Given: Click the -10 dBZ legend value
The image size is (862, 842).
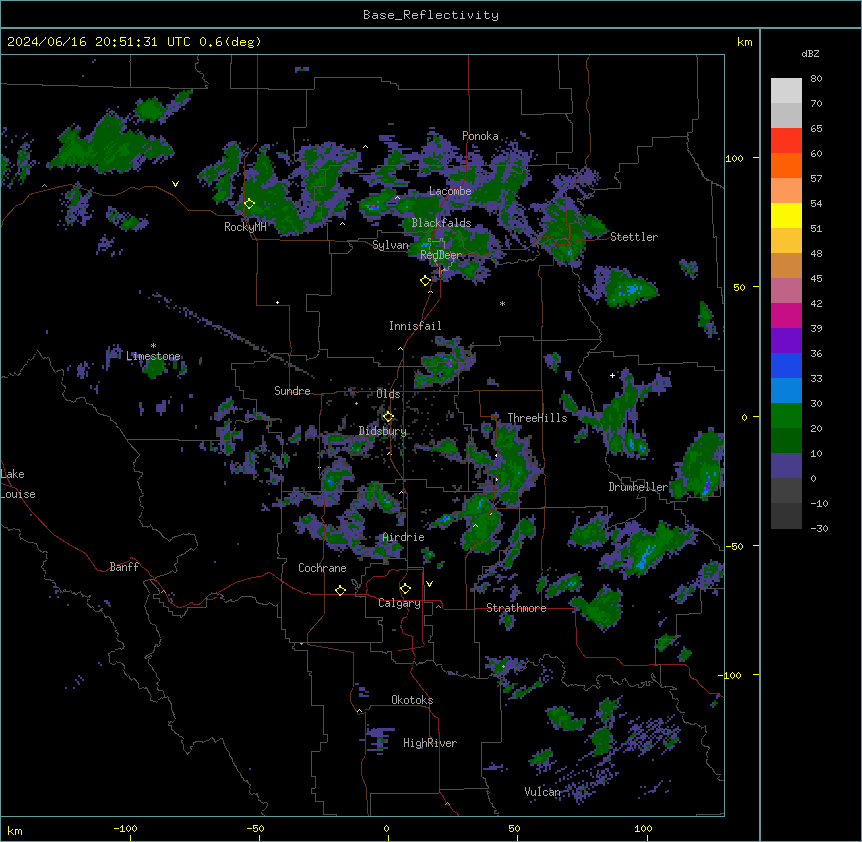Looking at the screenshot, I should [819, 503].
